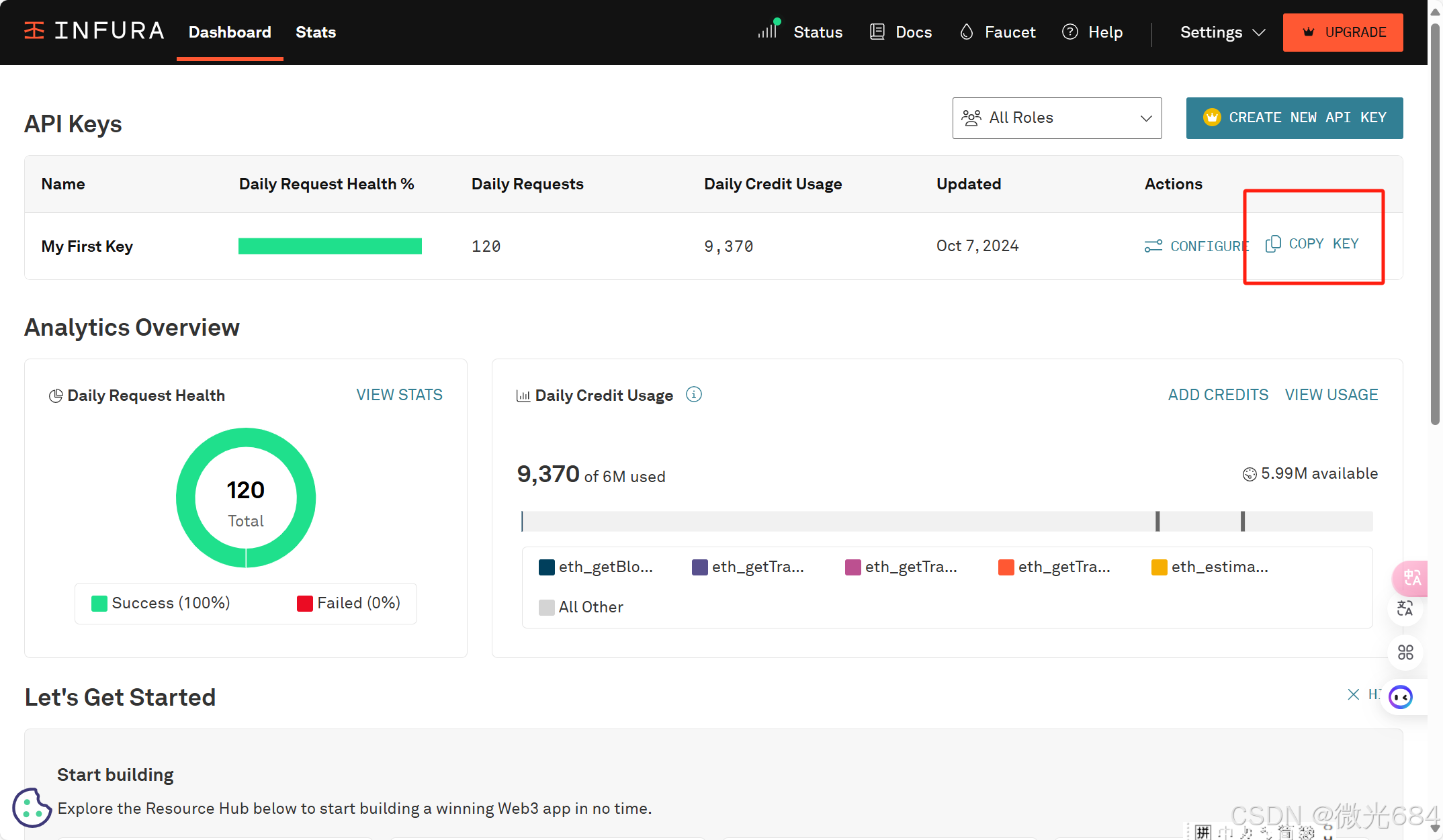Open the View Usage link

pos(1331,395)
